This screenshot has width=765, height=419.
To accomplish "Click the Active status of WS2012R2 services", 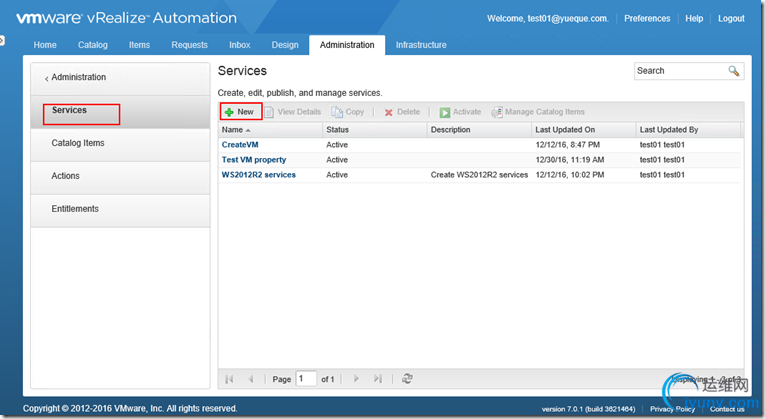I will [x=337, y=175].
